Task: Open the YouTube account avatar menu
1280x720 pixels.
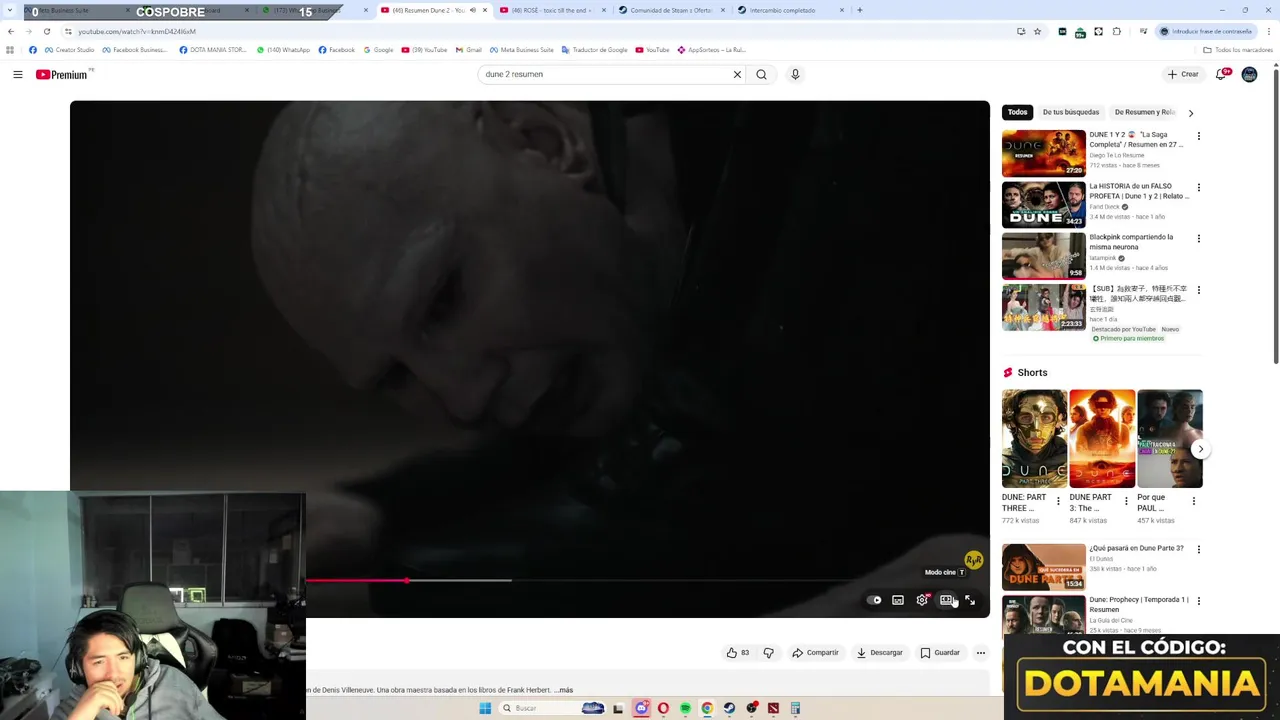Action: [x=1249, y=74]
